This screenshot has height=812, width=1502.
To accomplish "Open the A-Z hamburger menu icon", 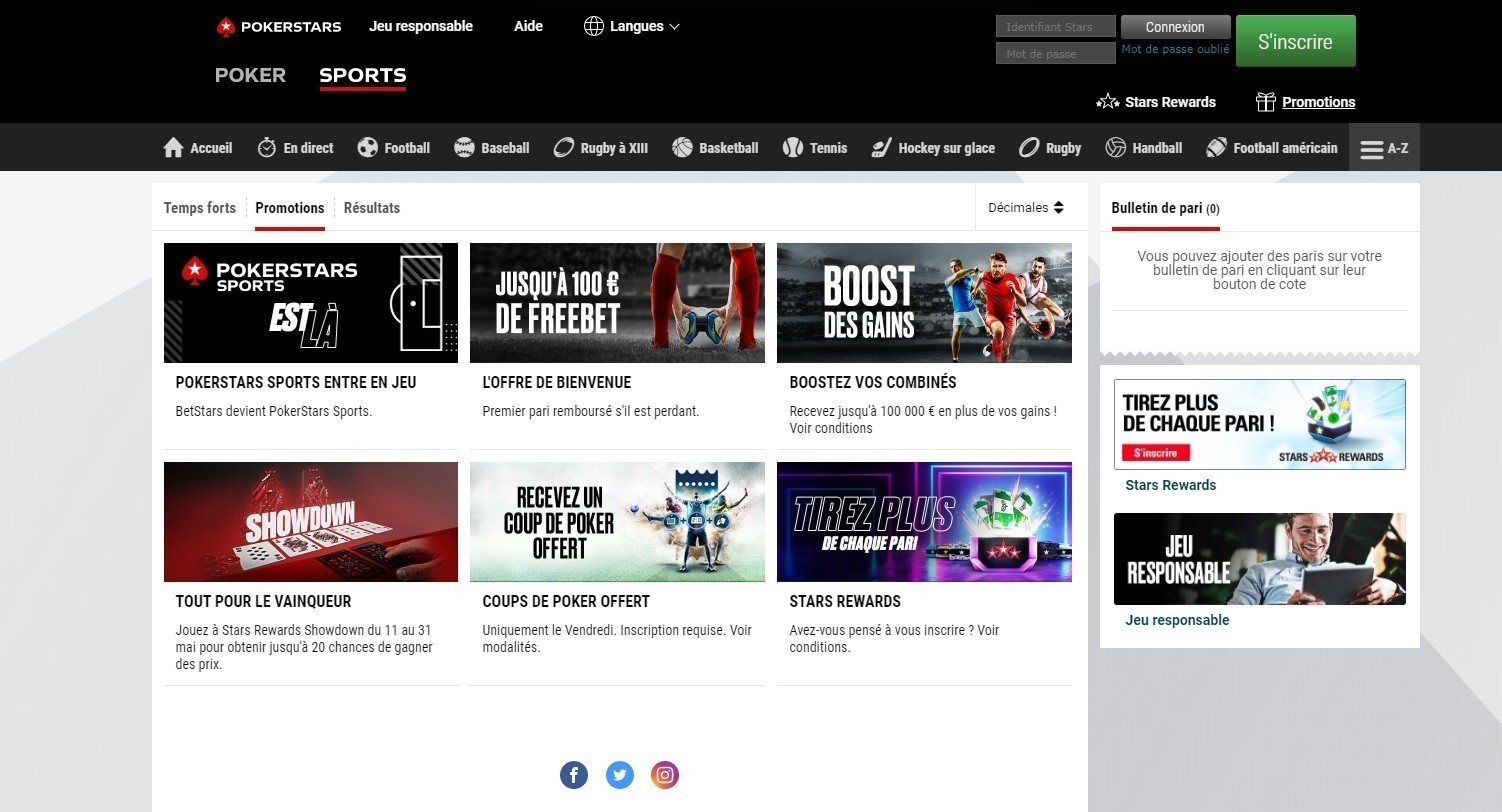I will [1371, 149].
